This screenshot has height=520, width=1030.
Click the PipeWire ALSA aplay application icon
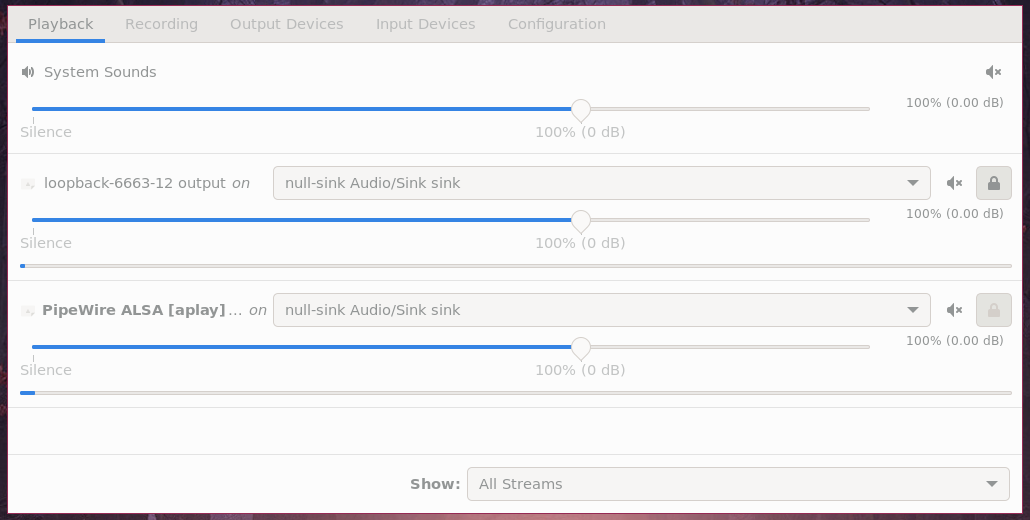pyautogui.click(x=28, y=311)
